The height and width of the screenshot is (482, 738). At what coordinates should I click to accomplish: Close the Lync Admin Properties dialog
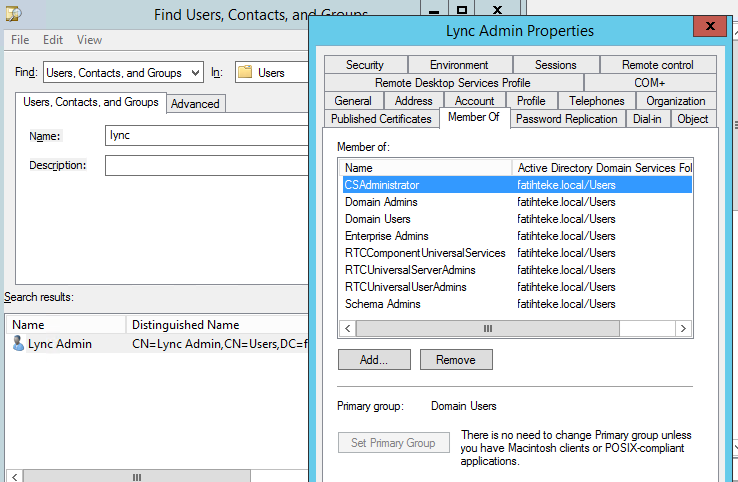click(710, 26)
